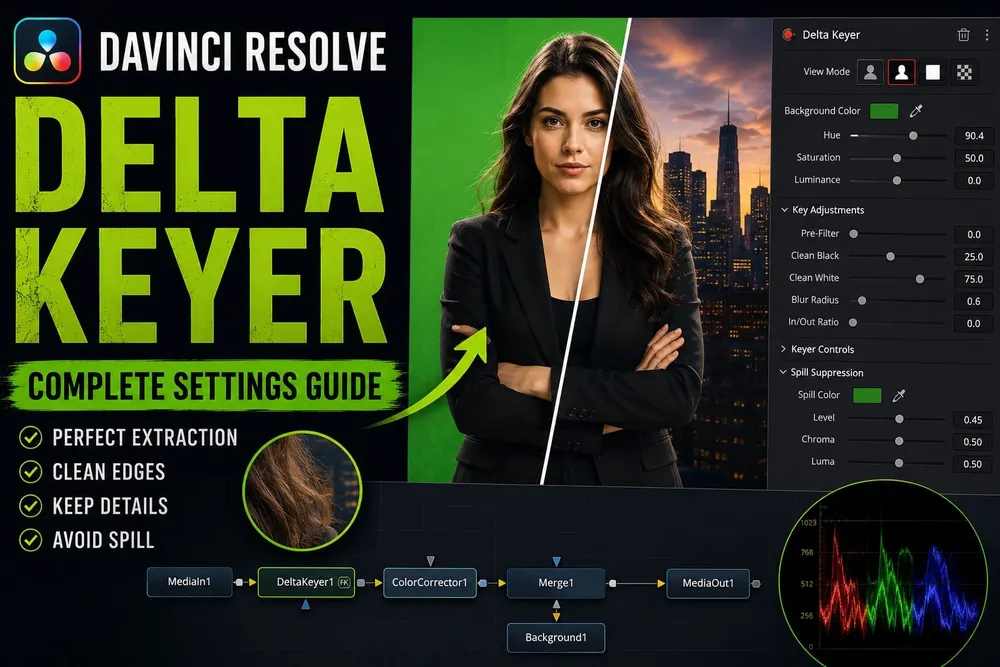1000x667 pixels.
Task: Click the View Mode label
Action: tap(827, 71)
